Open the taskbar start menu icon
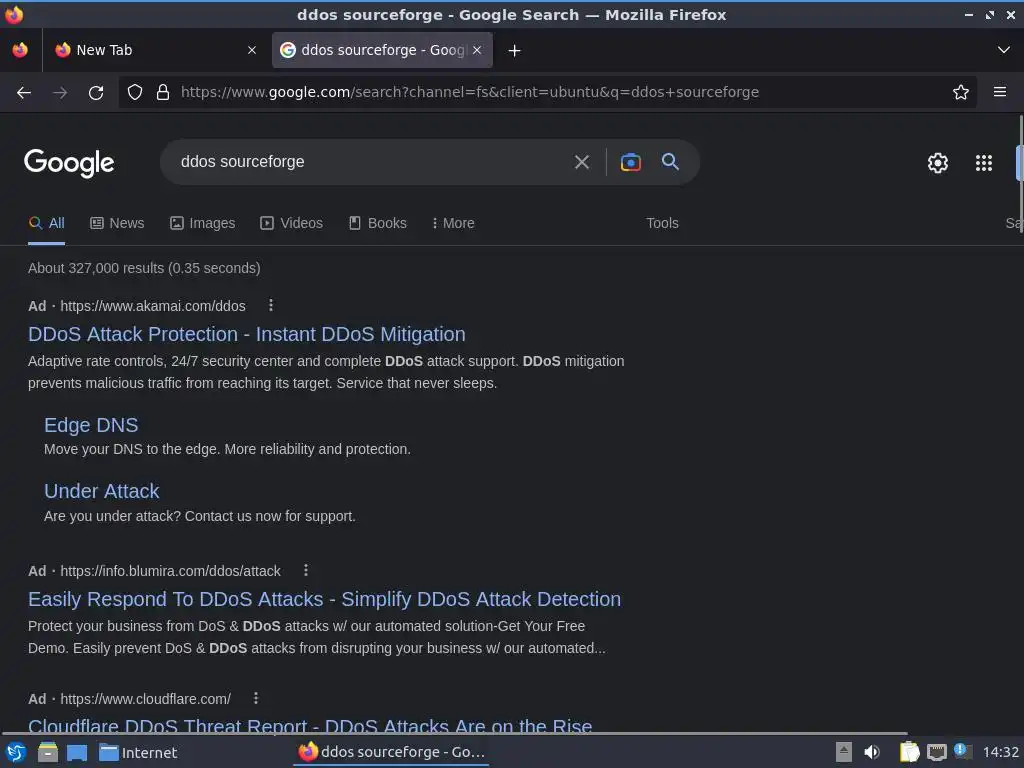 tap(16, 752)
